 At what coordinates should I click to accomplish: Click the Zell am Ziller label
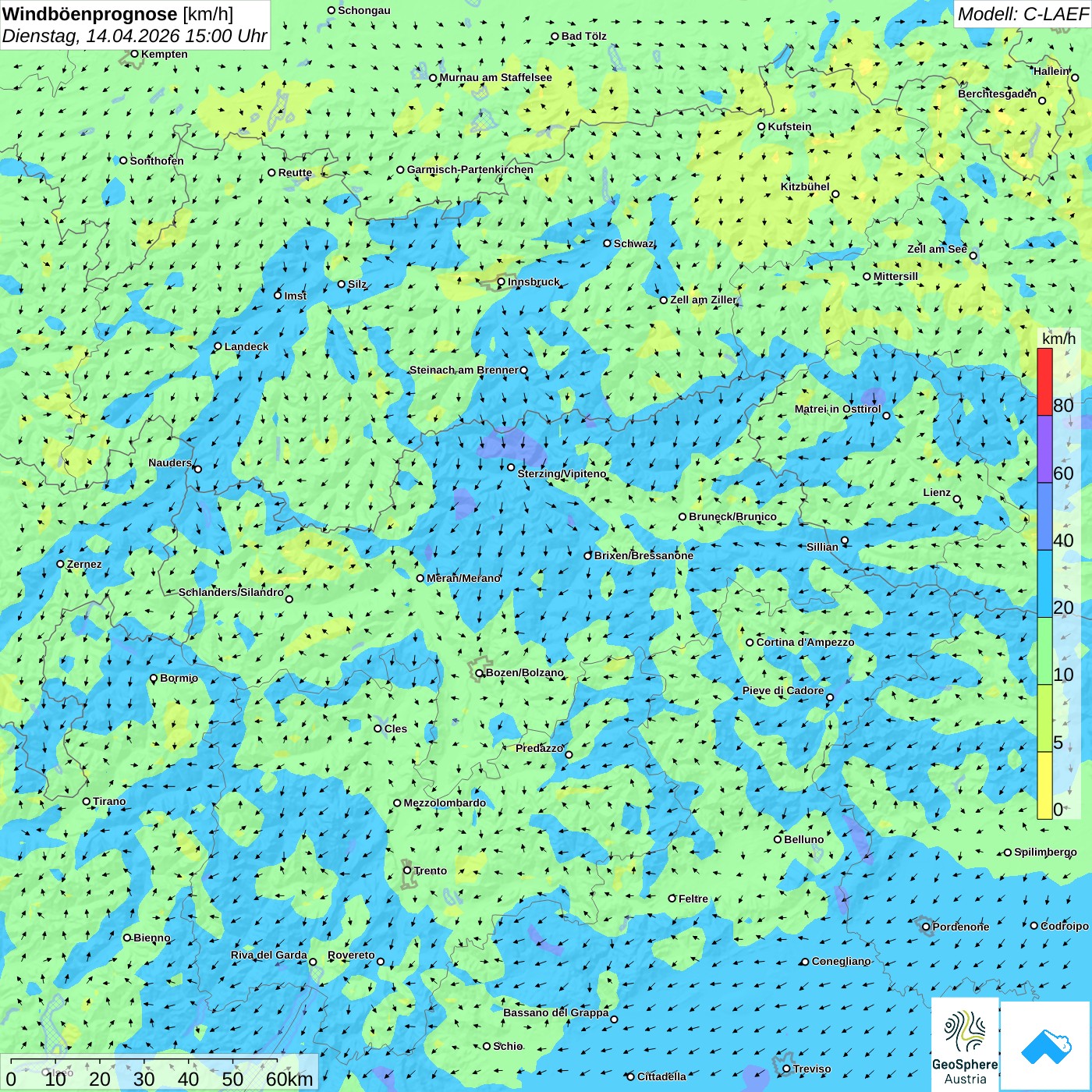pos(703,300)
